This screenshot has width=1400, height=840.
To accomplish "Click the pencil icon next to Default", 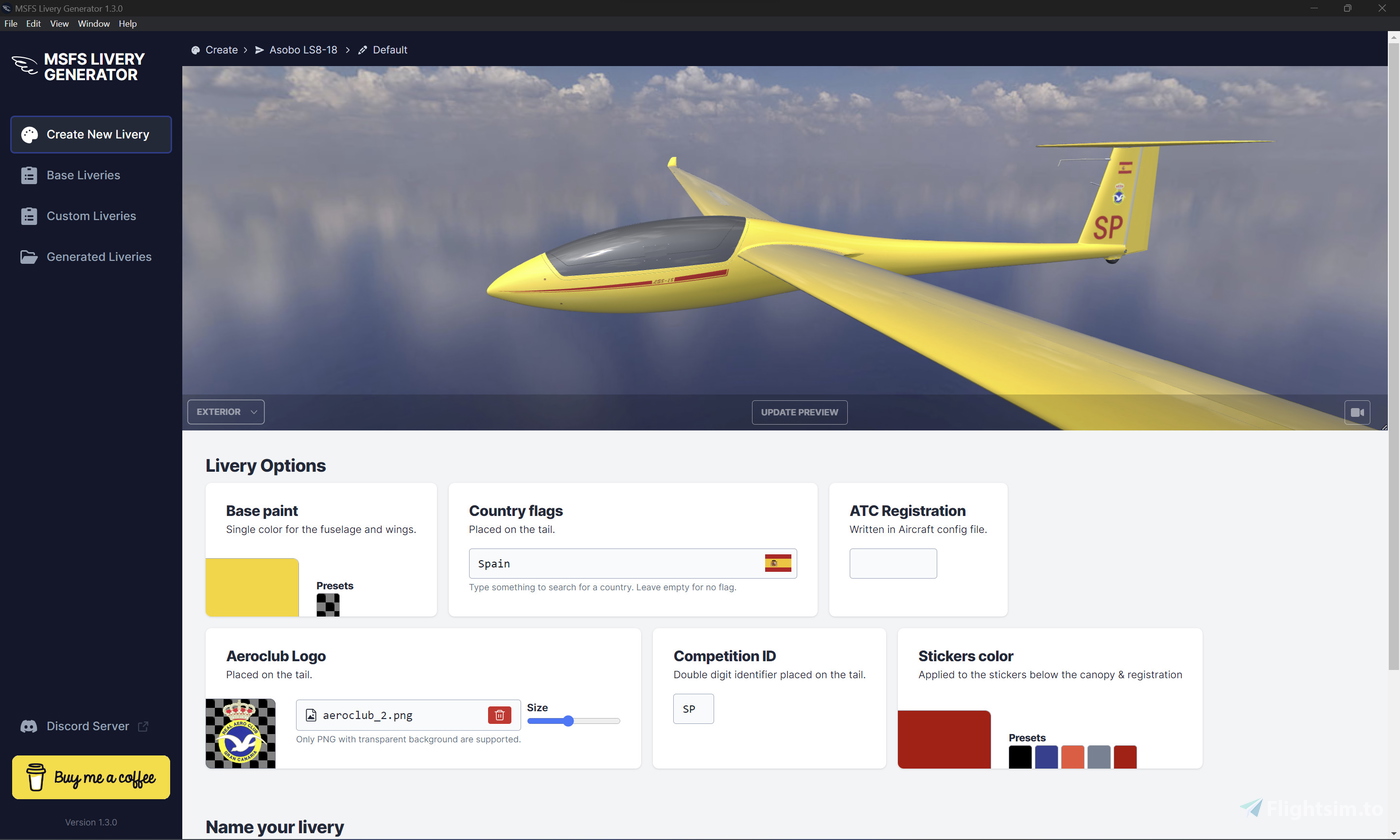I will pyautogui.click(x=362, y=49).
